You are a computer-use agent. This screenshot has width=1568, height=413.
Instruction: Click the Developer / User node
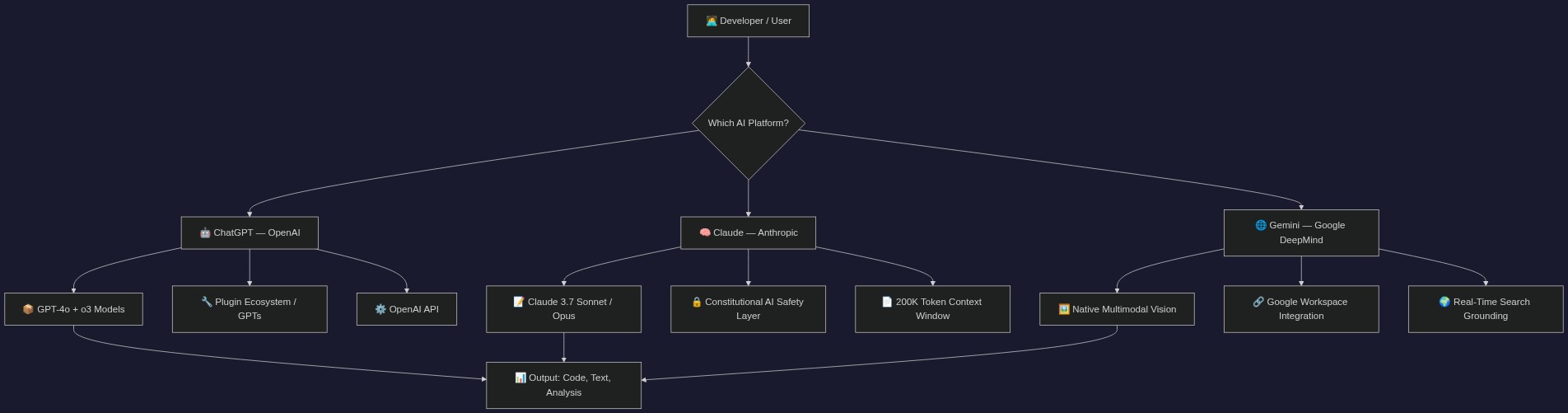coord(748,21)
